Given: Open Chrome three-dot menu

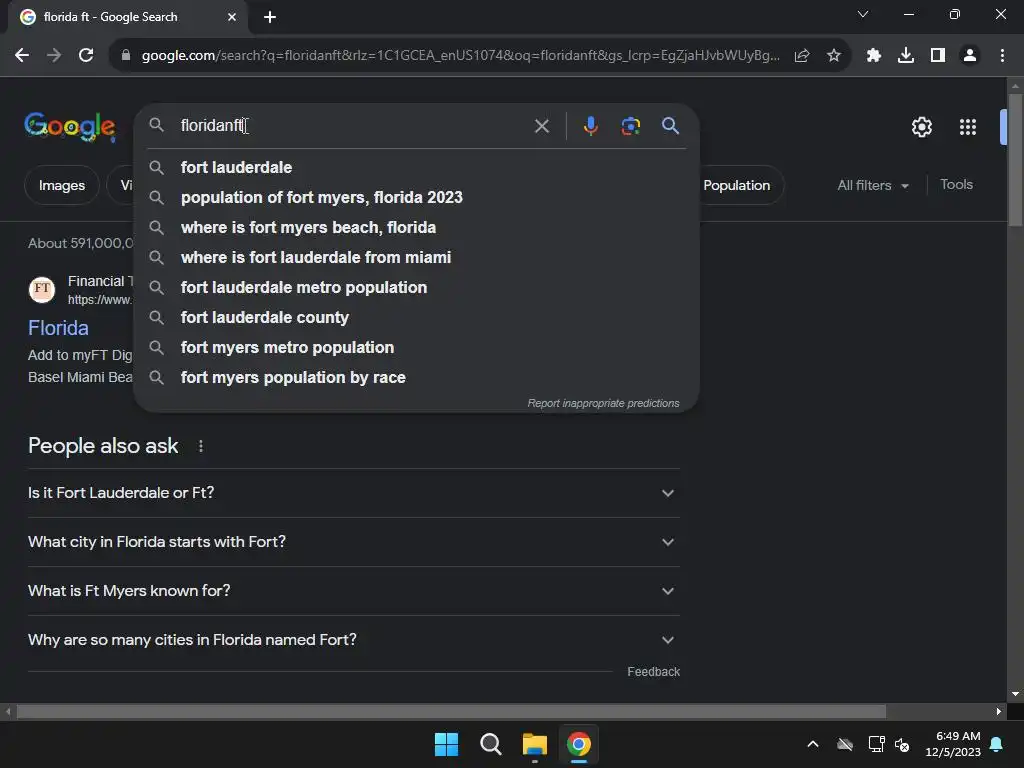Looking at the screenshot, I should [1002, 56].
